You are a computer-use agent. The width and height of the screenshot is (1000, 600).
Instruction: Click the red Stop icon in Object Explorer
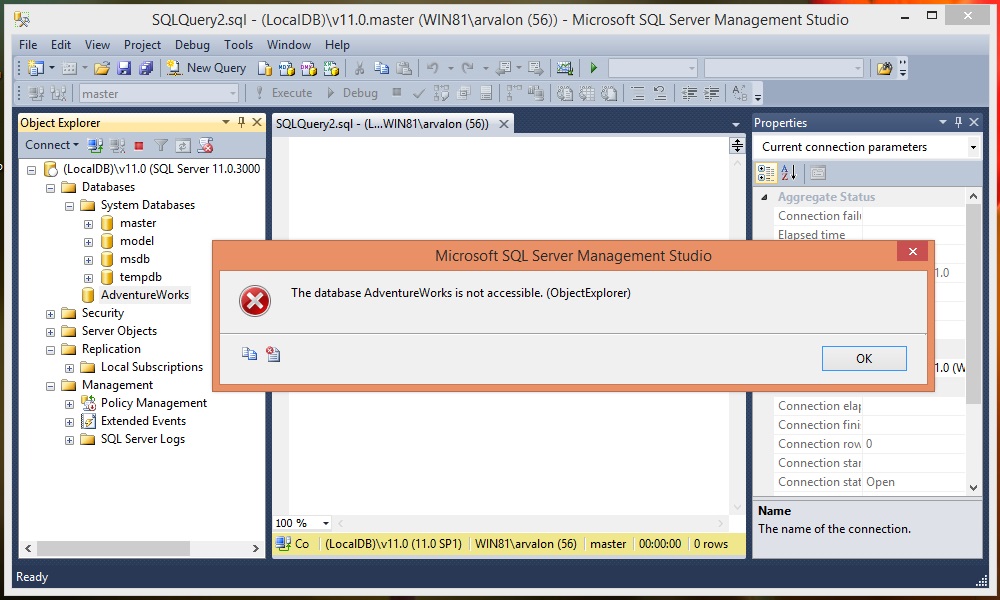click(x=139, y=146)
